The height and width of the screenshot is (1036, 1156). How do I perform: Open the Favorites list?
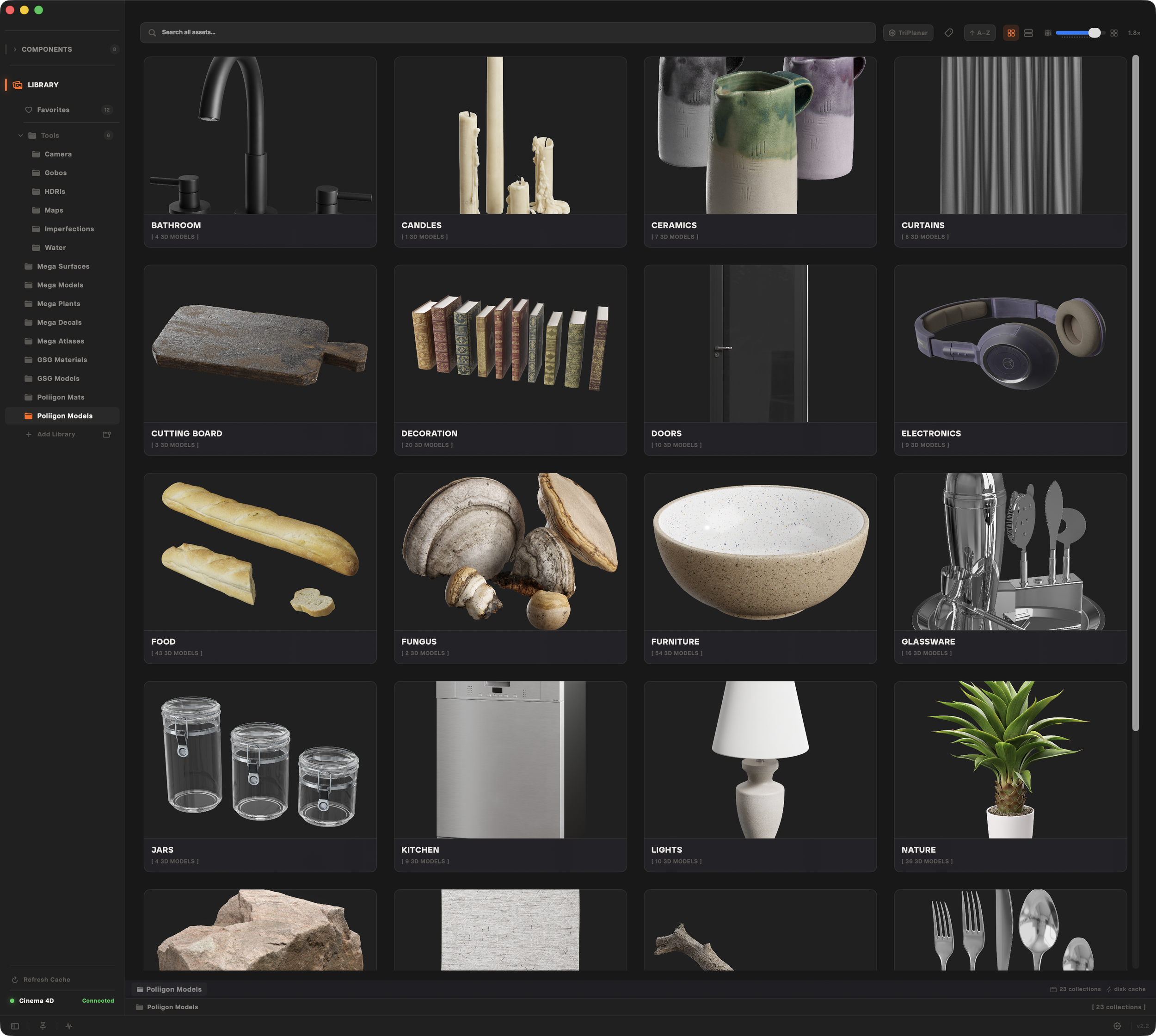point(53,110)
